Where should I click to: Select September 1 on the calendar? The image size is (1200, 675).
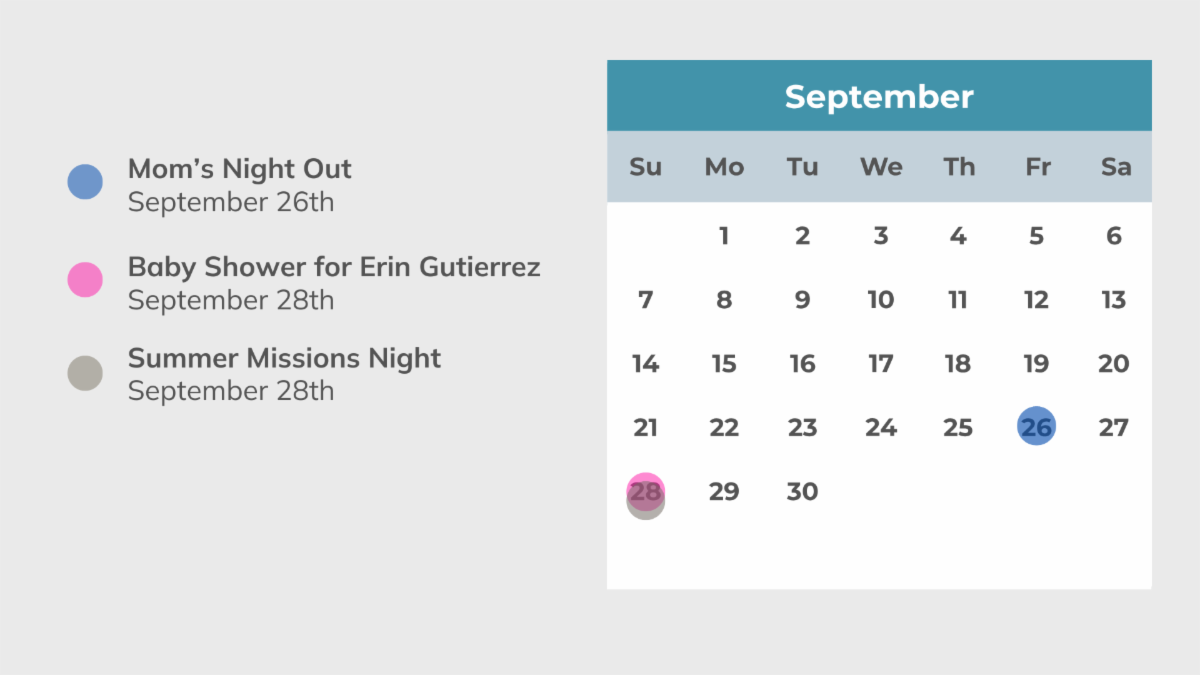[724, 236]
